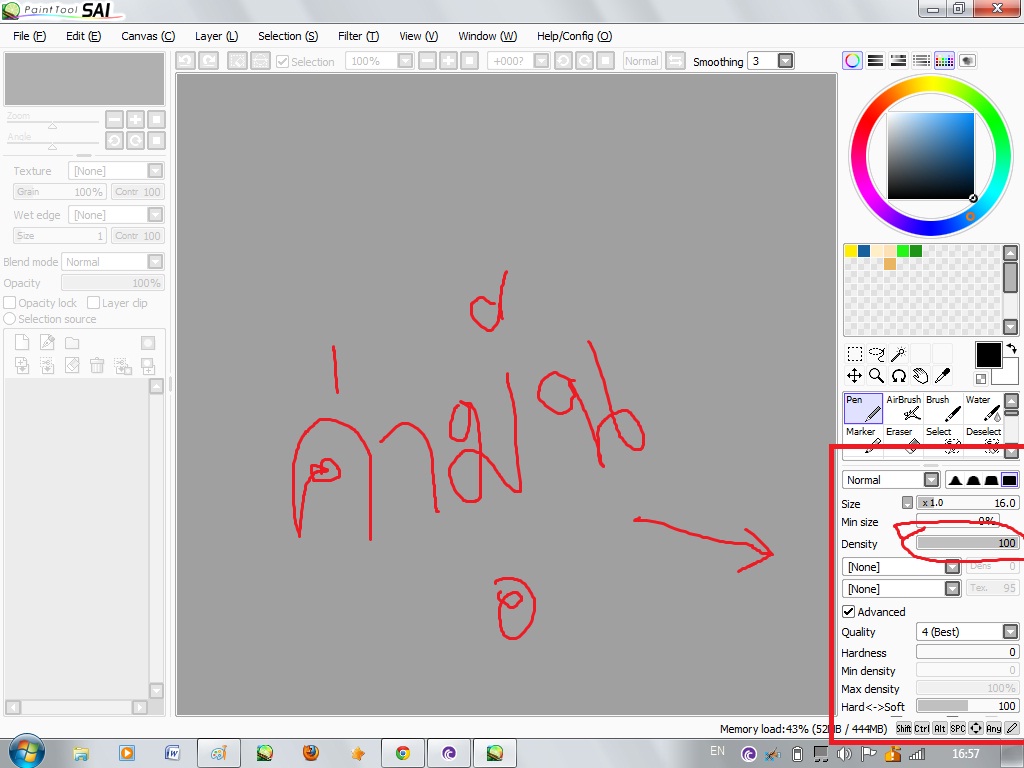Open the brush shape [None] dropdown next to Dens
Image resolution: width=1024 pixels, height=768 pixels.
(x=953, y=567)
